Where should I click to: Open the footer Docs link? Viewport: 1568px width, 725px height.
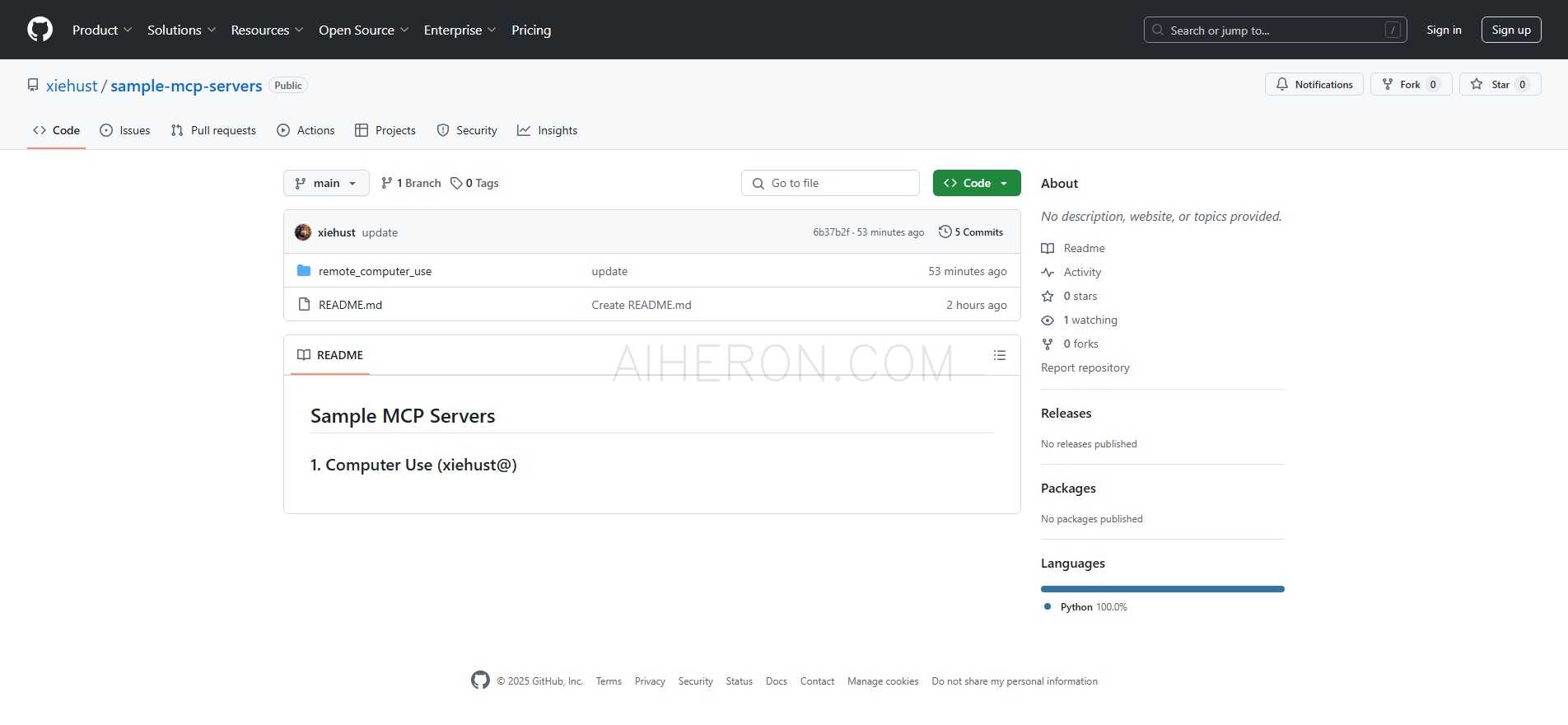(x=777, y=681)
